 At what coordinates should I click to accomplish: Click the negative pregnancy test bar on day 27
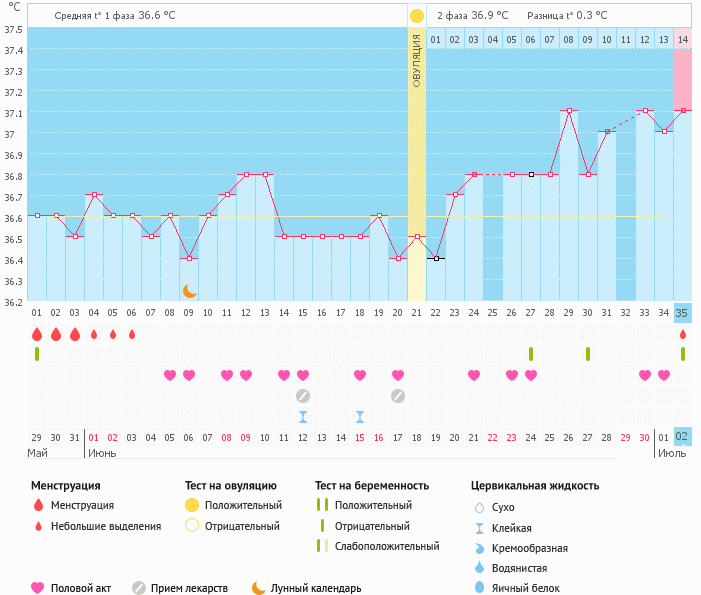pyautogui.click(x=531, y=353)
